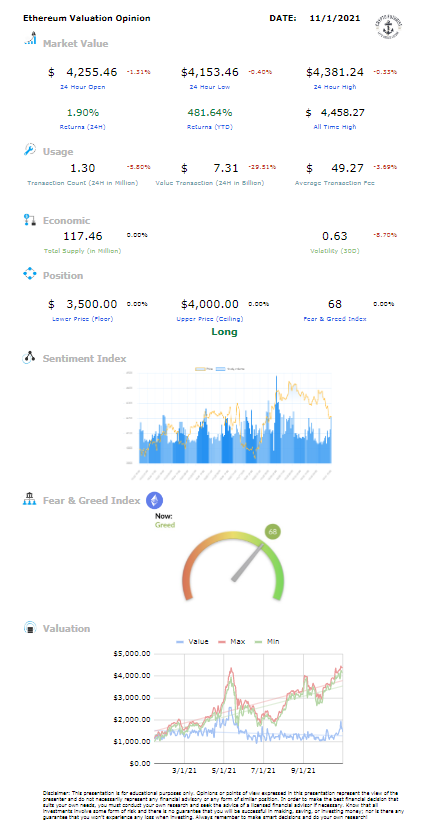The width and height of the screenshot is (428, 834).
Task: Click the 'Economic' heading
Action: point(66,221)
